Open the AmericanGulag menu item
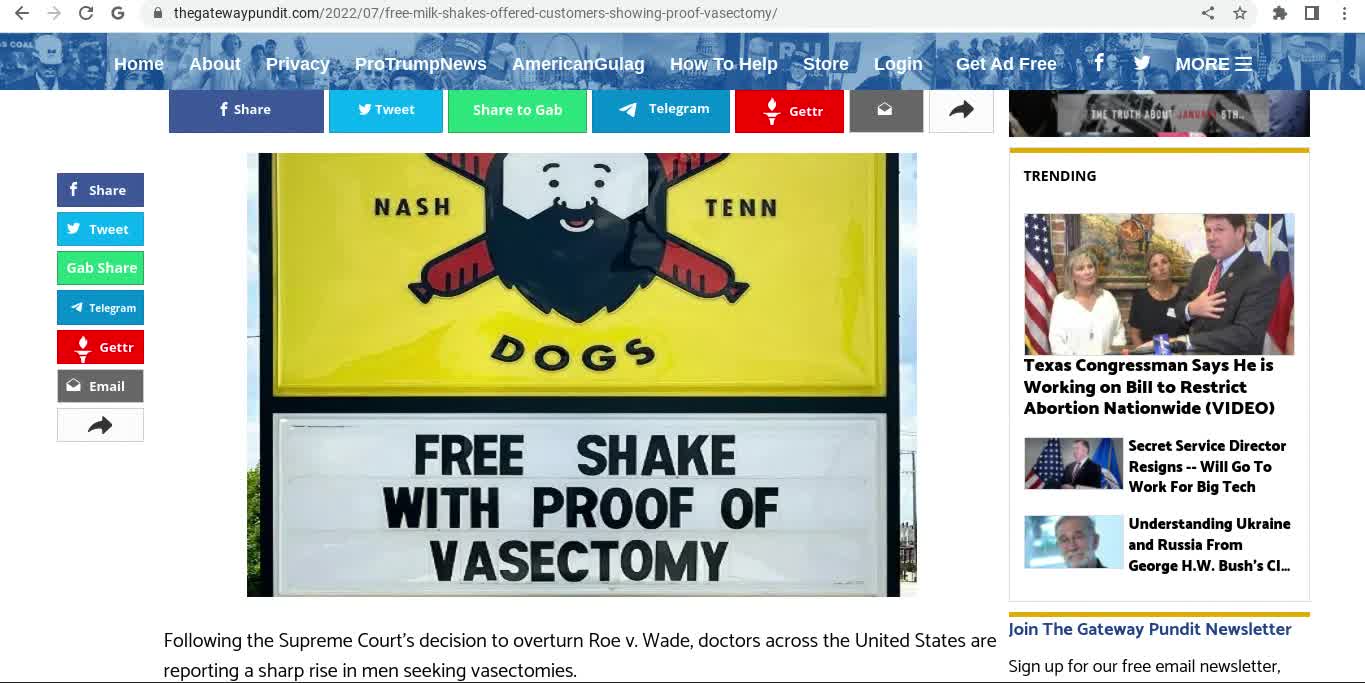The width and height of the screenshot is (1365, 683). (578, 64)
